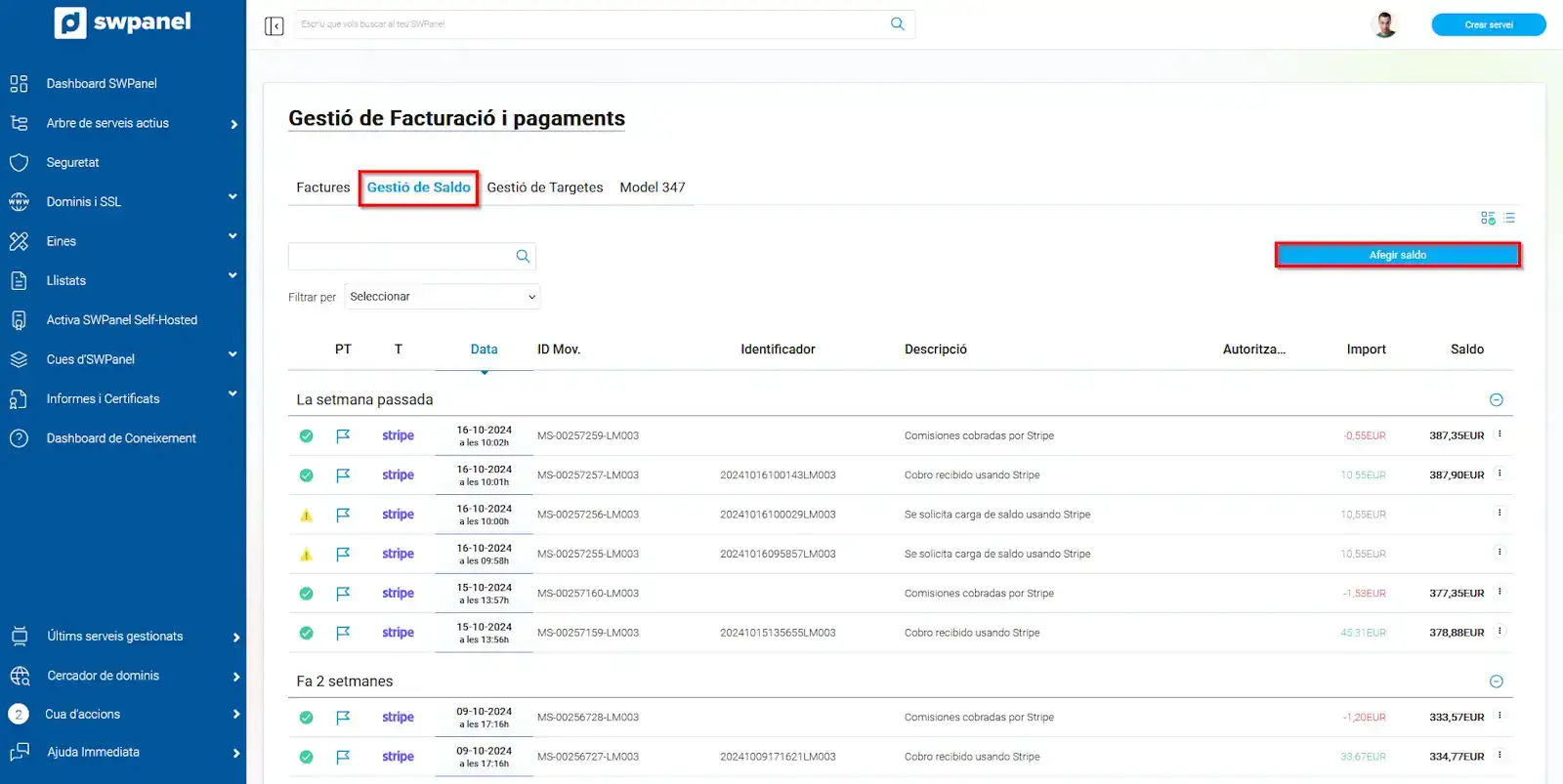The image size is (1563, 784).
Task: Open row options for MS-00257255-LM003
Action: coord(1500,552)
